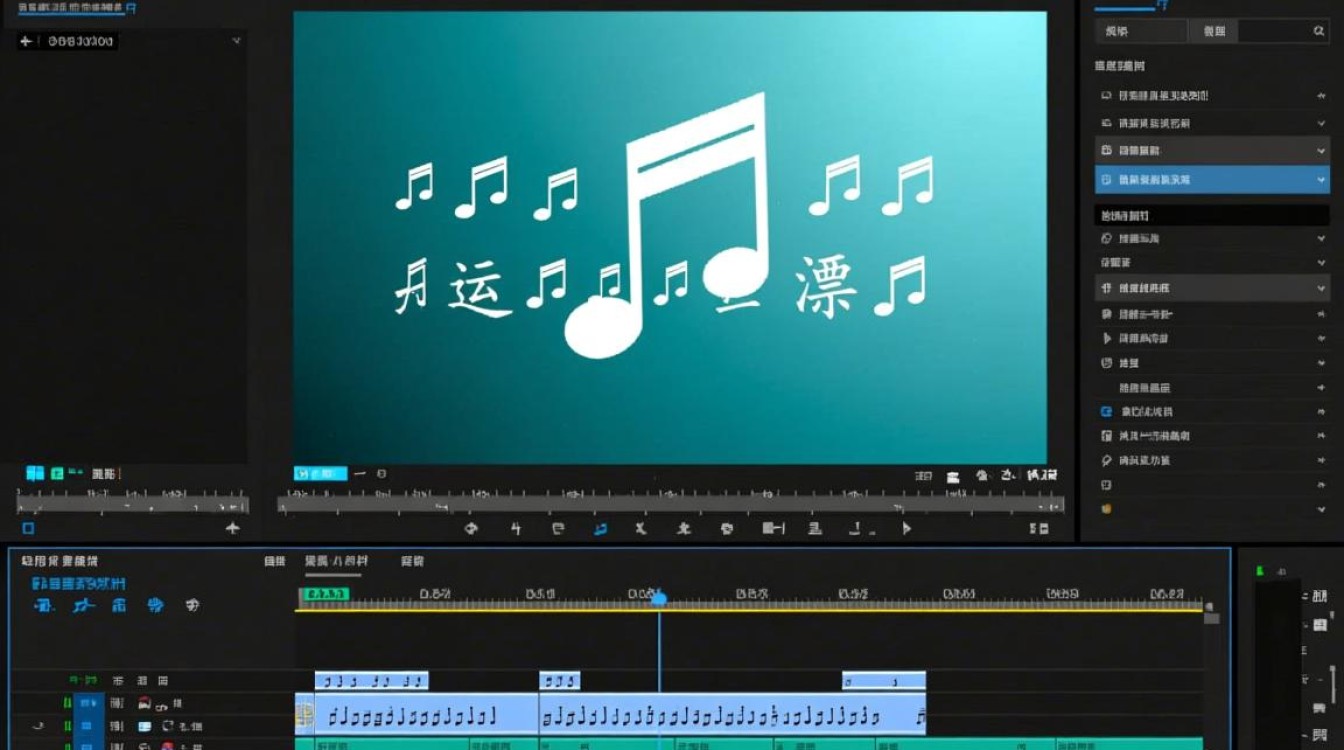
Task: Select the middle small music-note clip on upper track
Action: [560, 681]
